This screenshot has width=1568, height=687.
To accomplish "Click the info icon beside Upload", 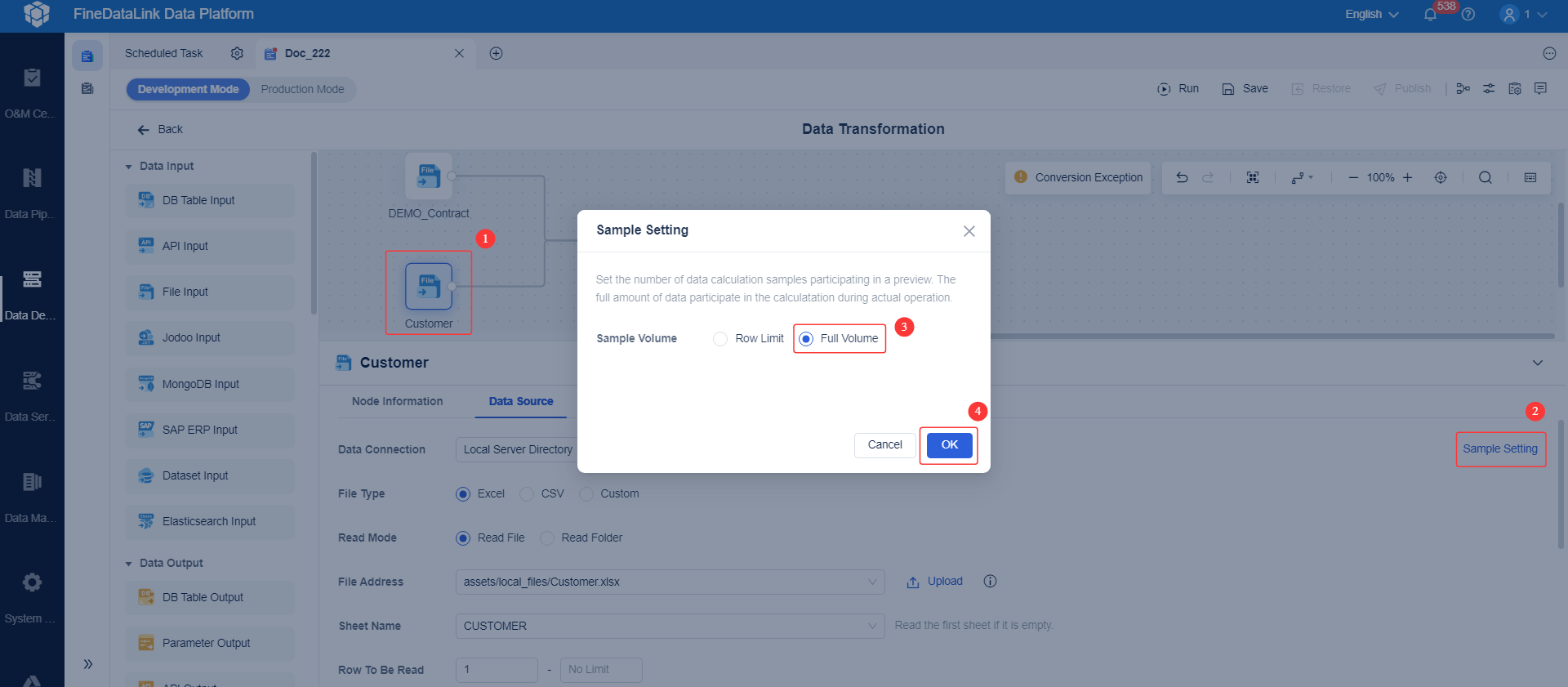I will [990, 582].
